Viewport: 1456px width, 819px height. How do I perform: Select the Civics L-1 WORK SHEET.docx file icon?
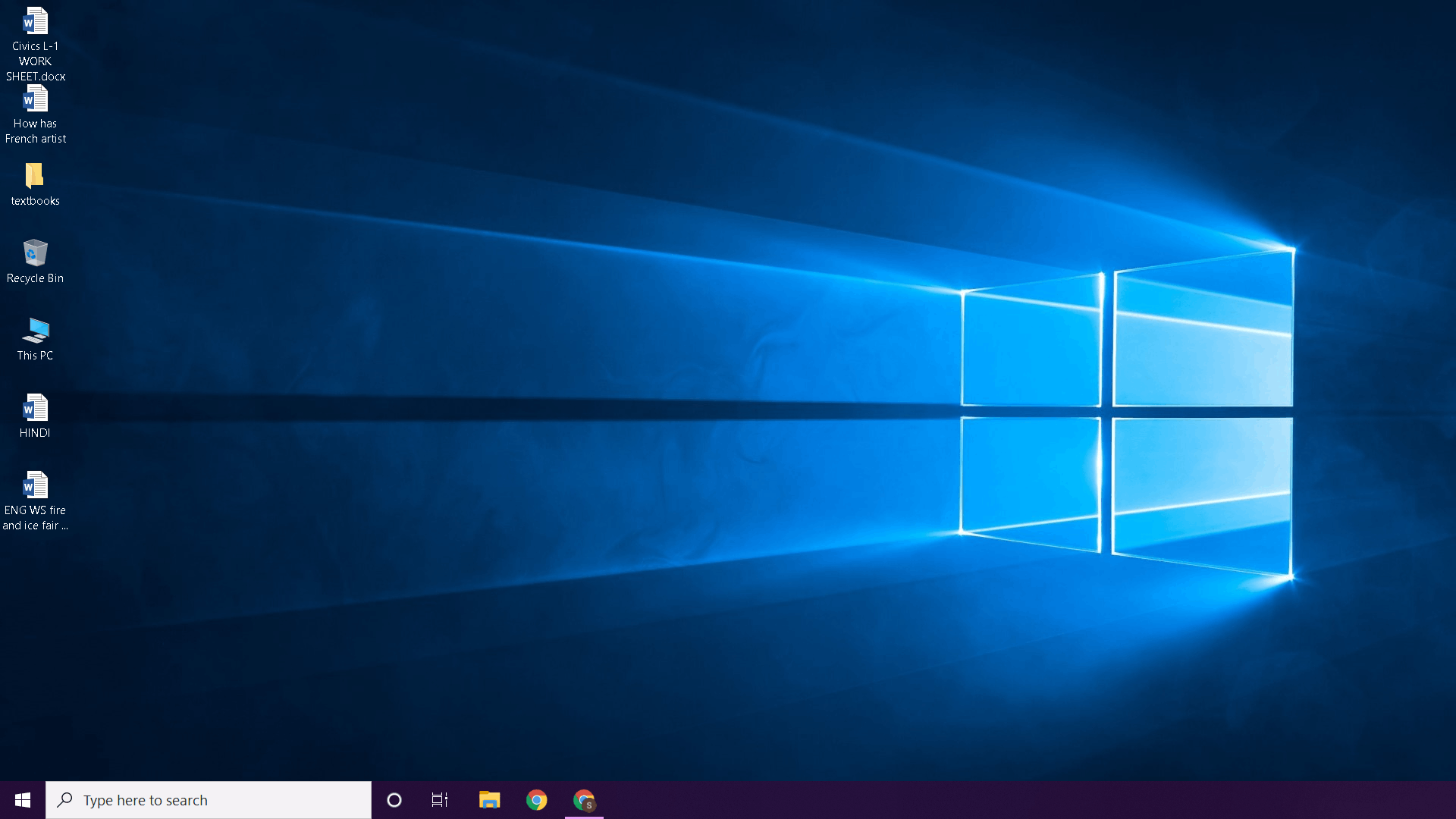coord(35,21)
